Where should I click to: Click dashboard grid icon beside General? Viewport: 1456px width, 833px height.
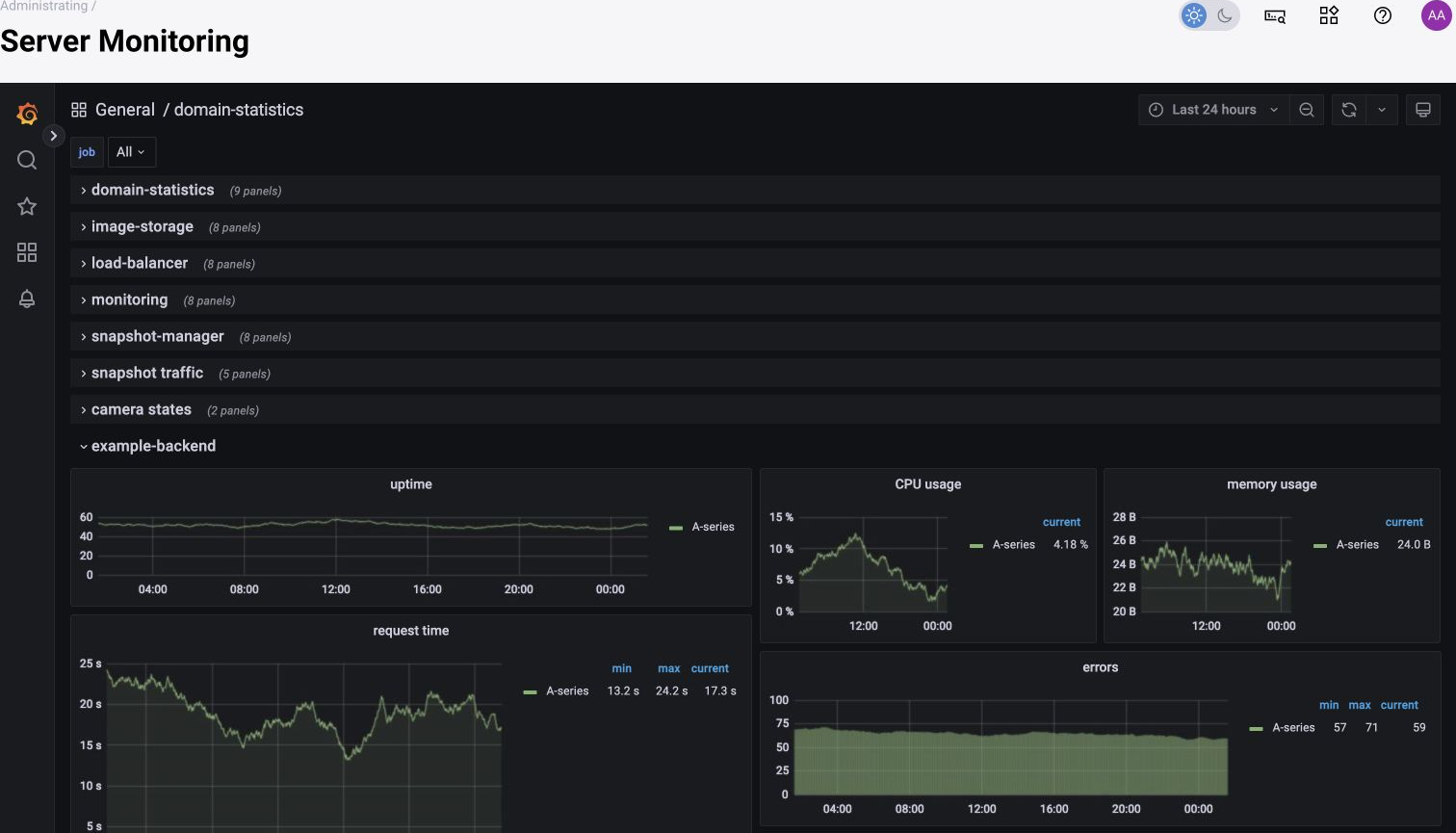coord(79,110)
